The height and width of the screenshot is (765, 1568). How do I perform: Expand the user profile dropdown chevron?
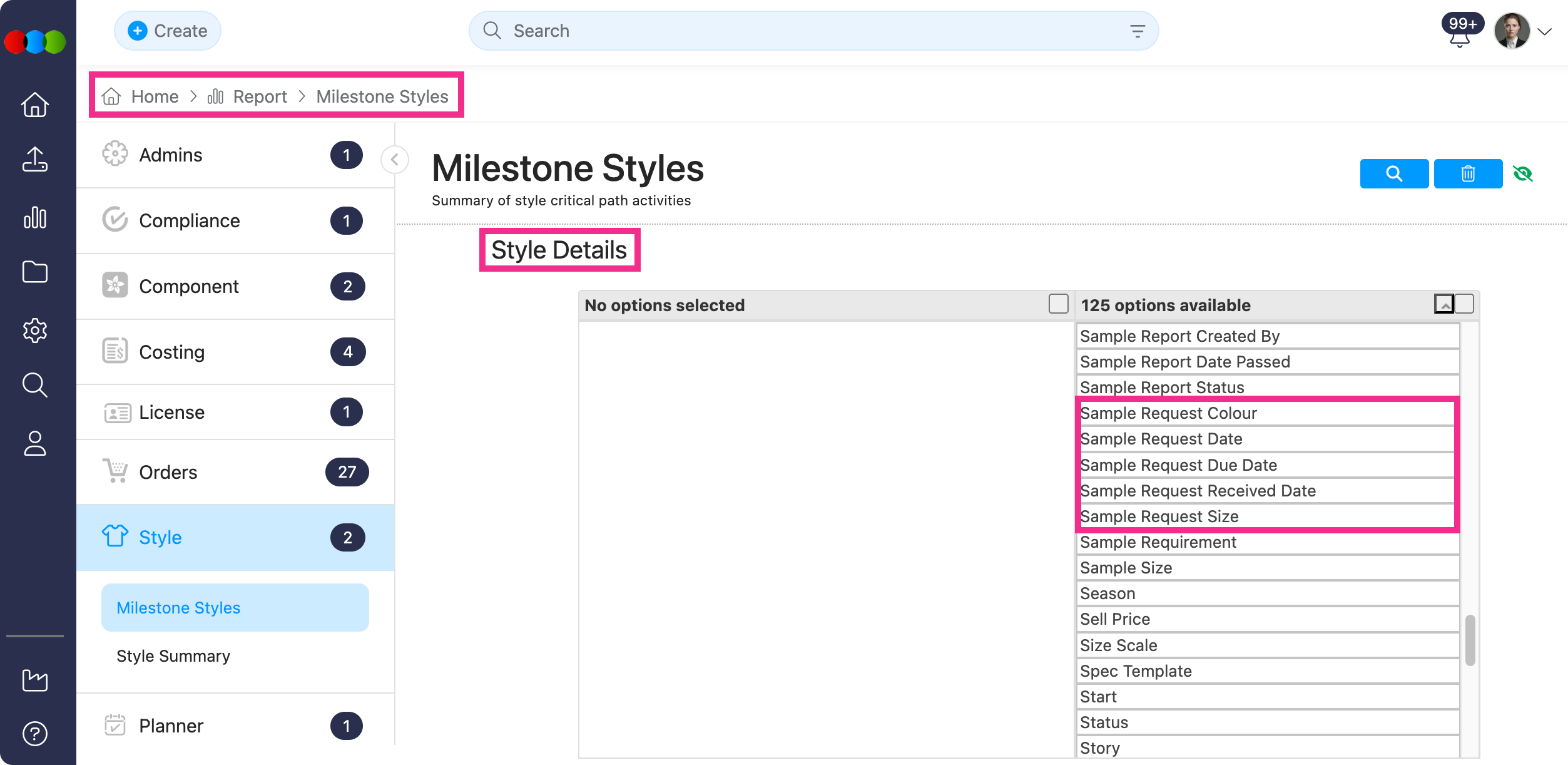(1544, 32)
